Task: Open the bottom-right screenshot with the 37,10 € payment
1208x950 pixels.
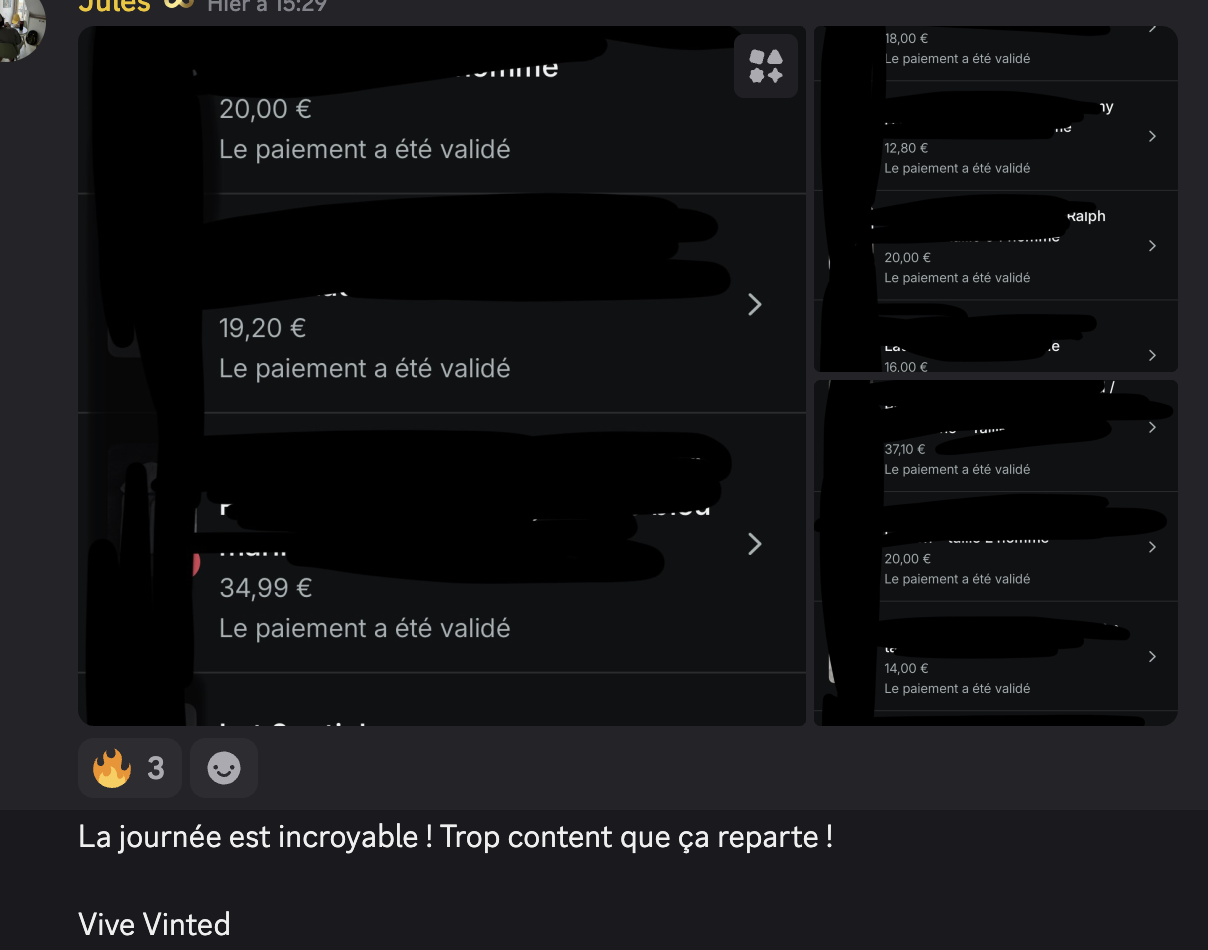Action: point(996,552)
